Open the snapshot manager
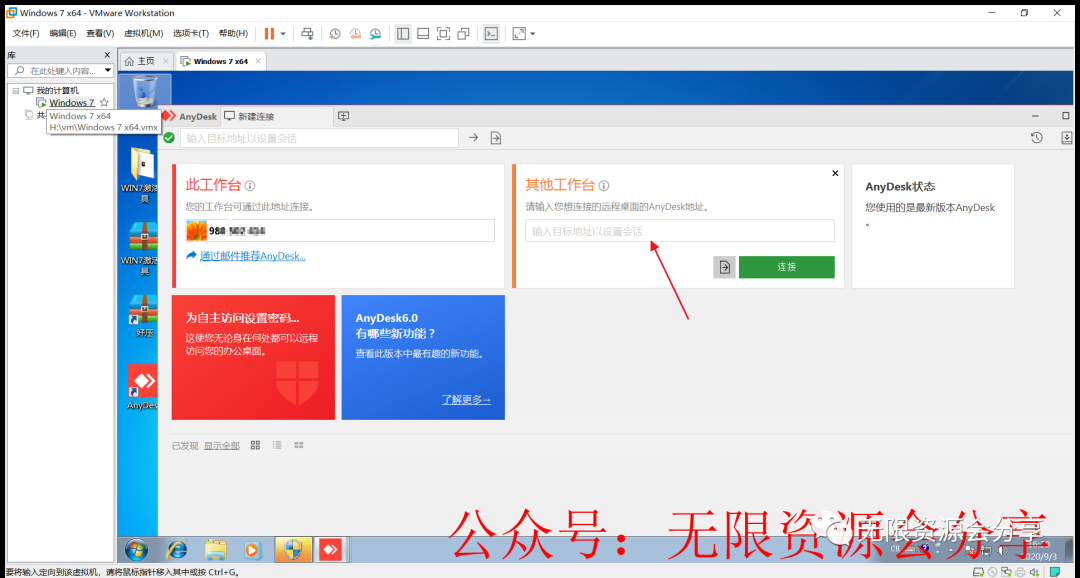1080x578 pixels. 376,33
